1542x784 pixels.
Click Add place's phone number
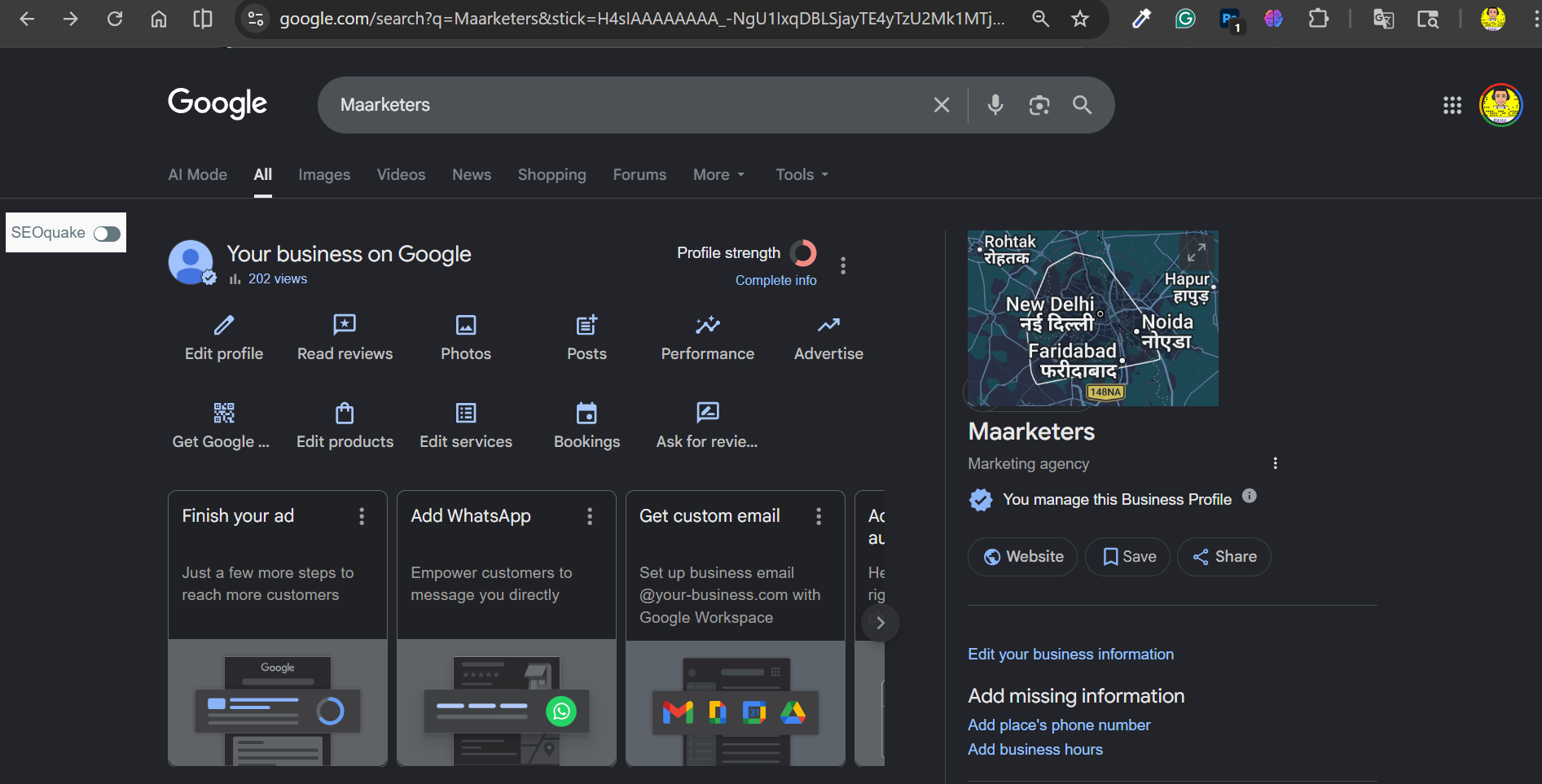pyautogui.click(x=1059, y=725)
